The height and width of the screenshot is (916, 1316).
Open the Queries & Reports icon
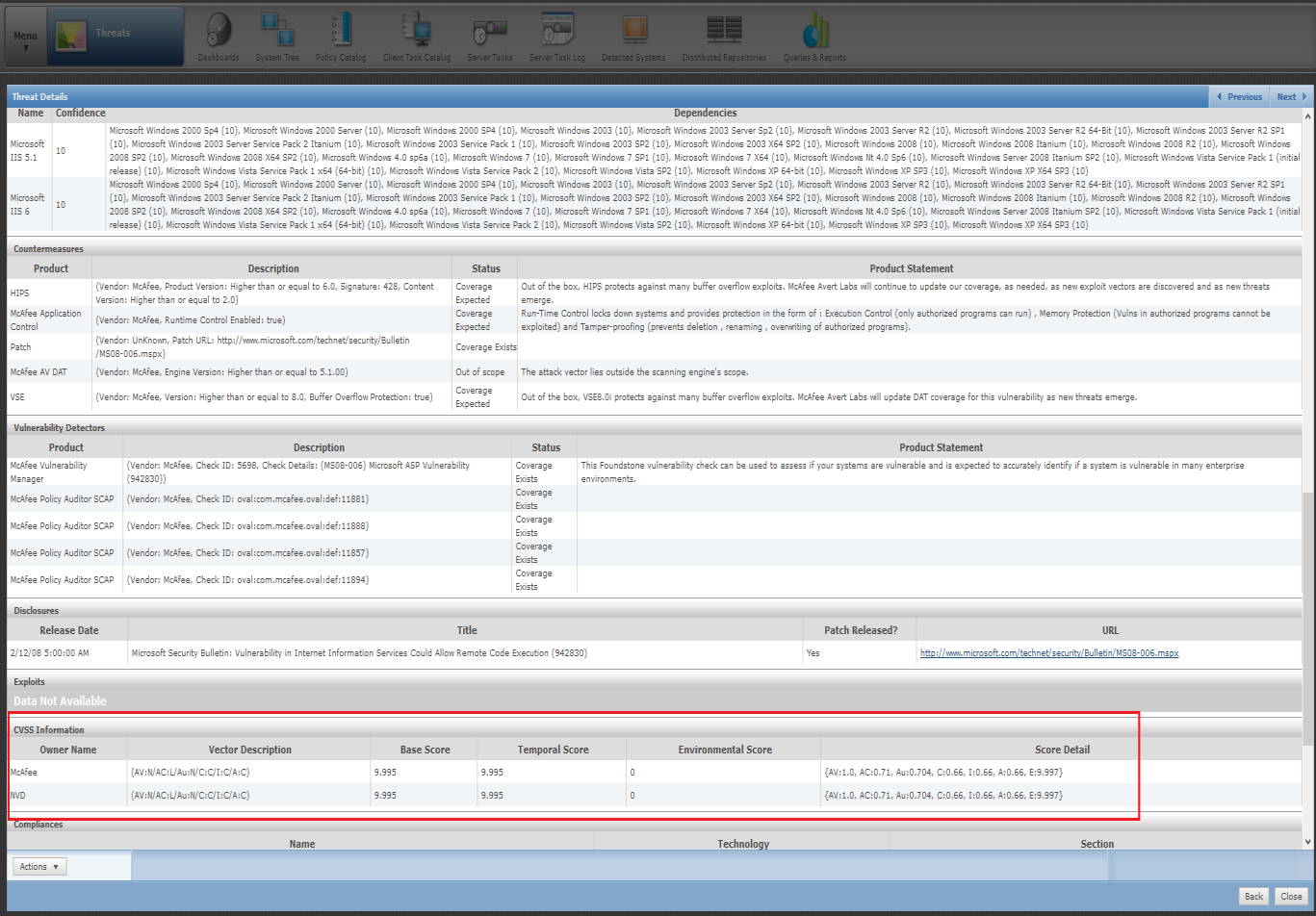pos(814,38)
